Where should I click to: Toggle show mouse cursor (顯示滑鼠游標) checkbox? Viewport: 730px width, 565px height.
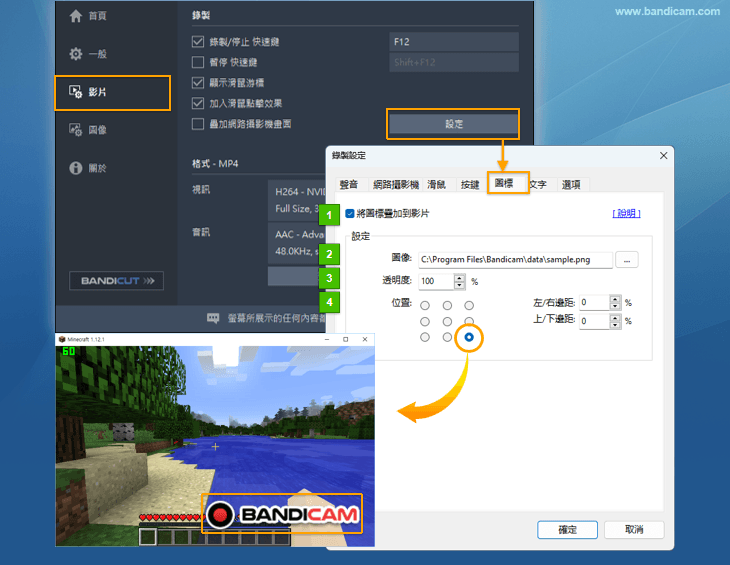tap(198, 83)
